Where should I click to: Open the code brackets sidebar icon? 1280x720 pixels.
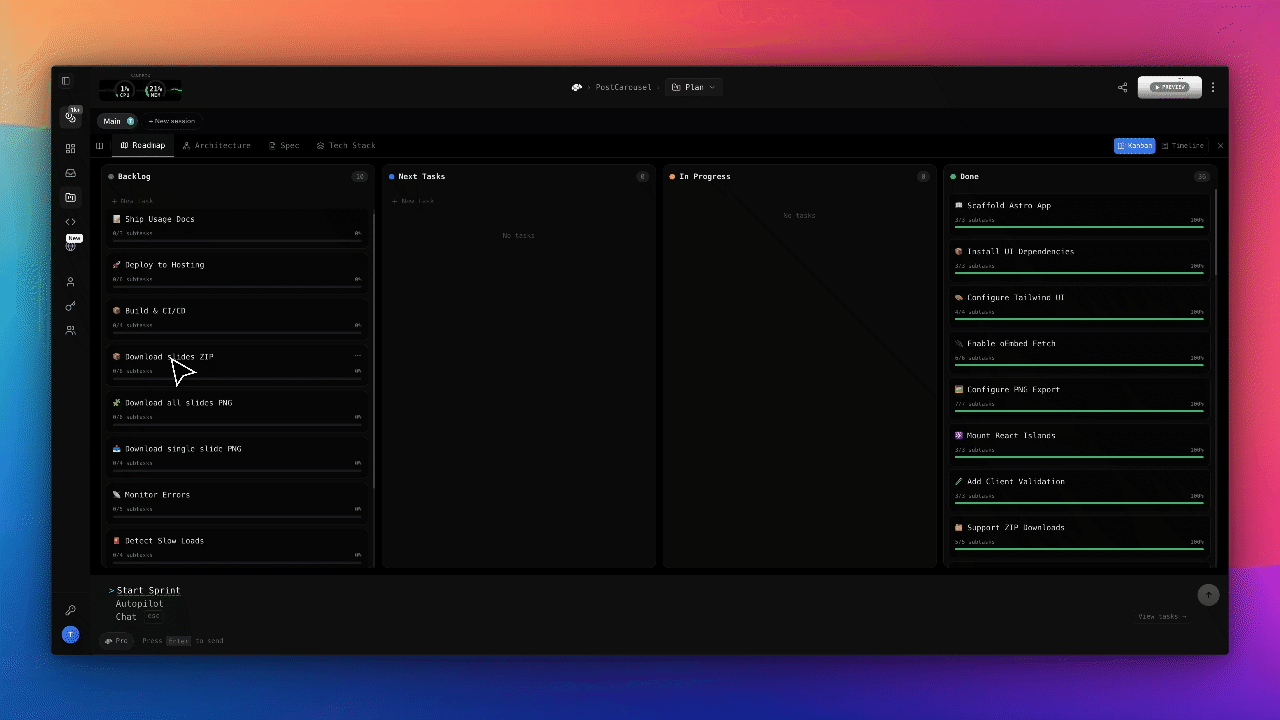click(x=70, y=222)
